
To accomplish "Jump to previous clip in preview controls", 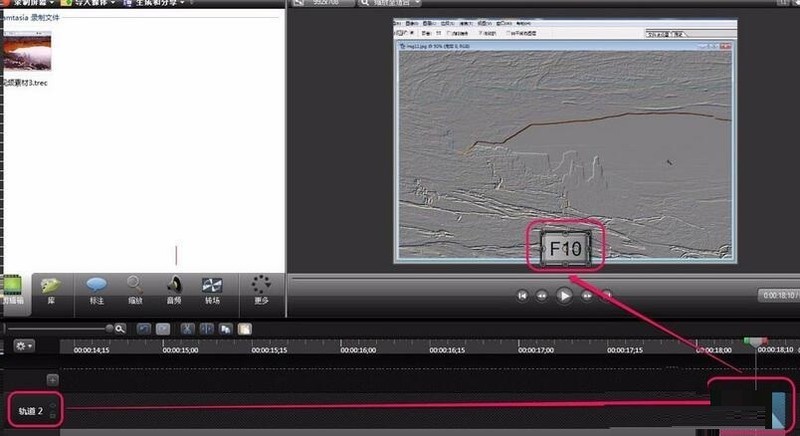I will [522, 296].
